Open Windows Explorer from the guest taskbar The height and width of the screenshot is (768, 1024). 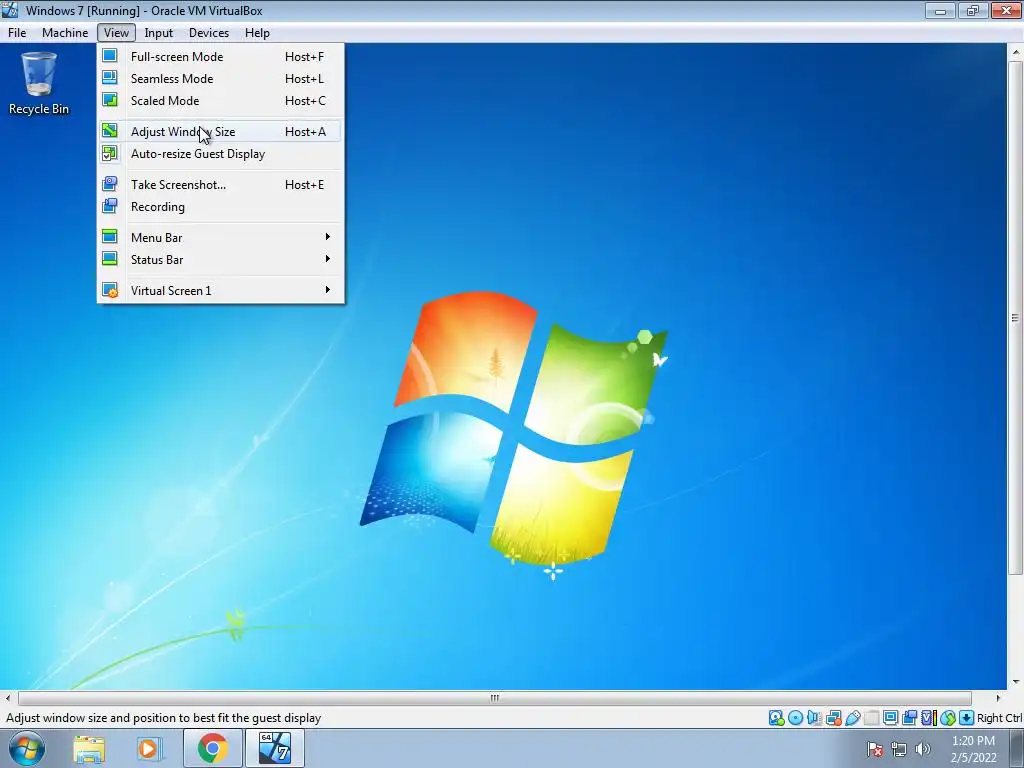tap(89, 749)
